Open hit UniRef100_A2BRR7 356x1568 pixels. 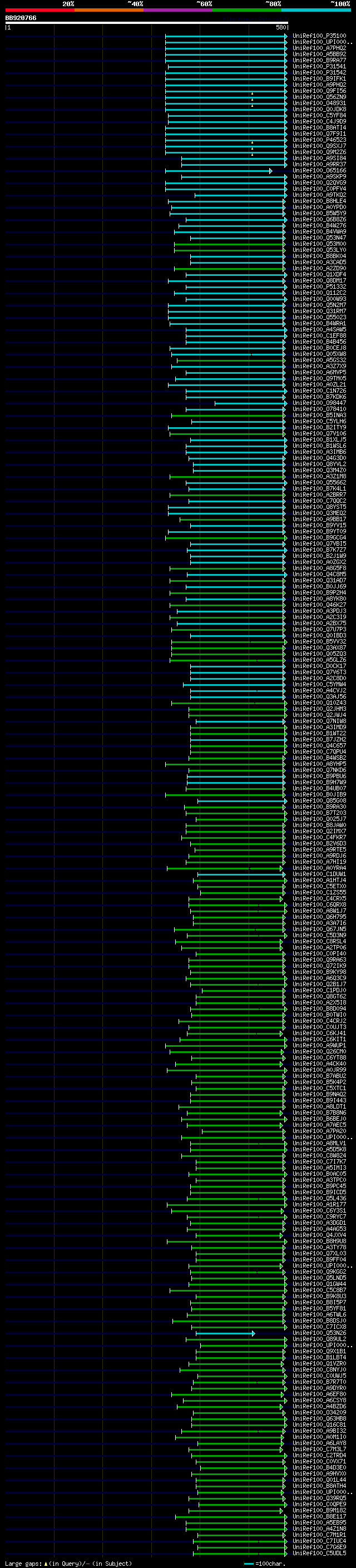click(319, 495)
